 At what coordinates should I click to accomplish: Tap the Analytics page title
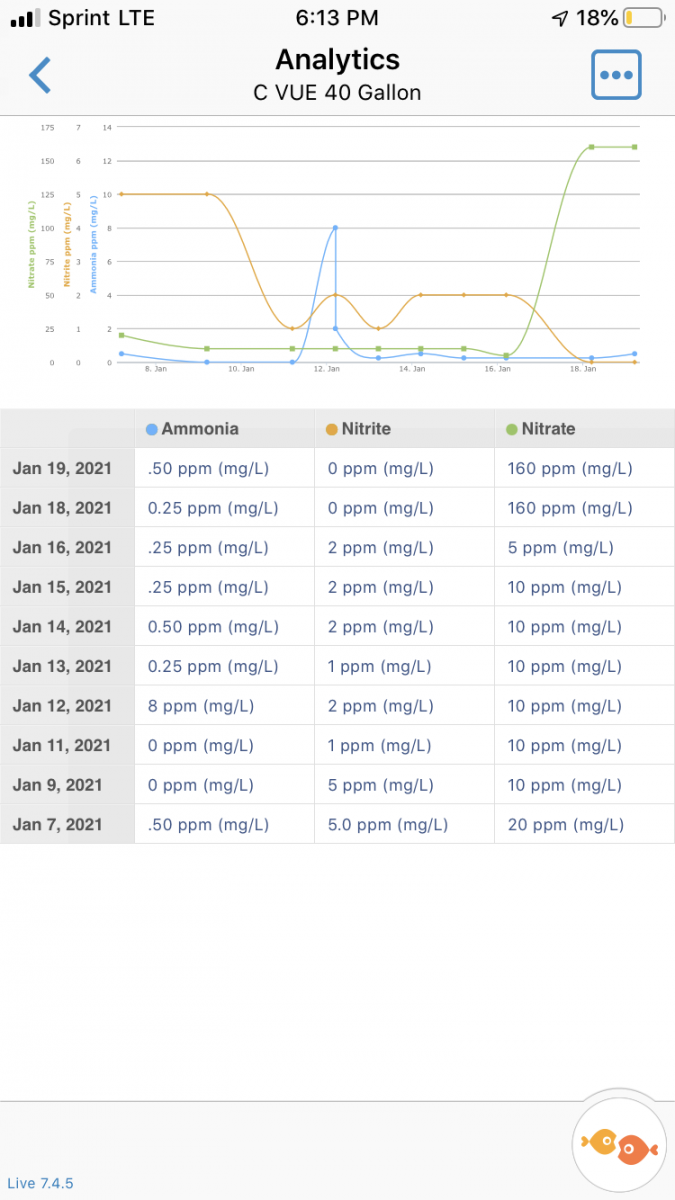(337, 60)
